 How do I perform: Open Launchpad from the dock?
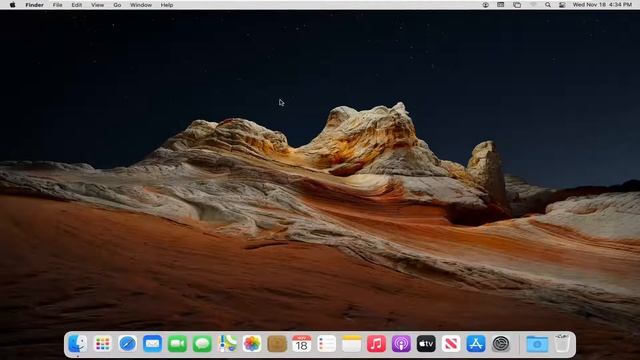[x=102, y=344]
